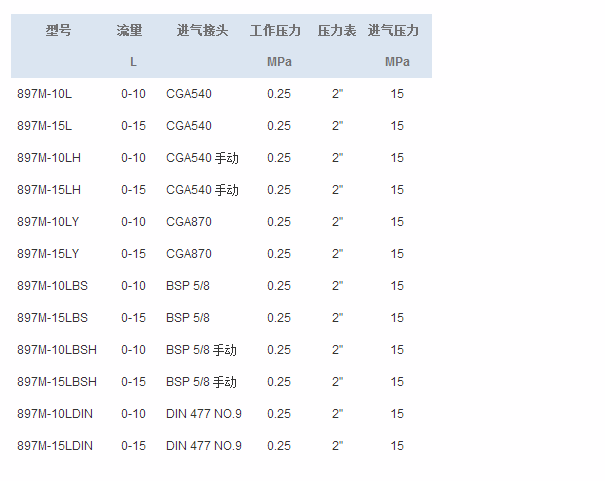605x481 pixels.
Task: Click the 897M-10LH model cell
Action: point(49,158)
